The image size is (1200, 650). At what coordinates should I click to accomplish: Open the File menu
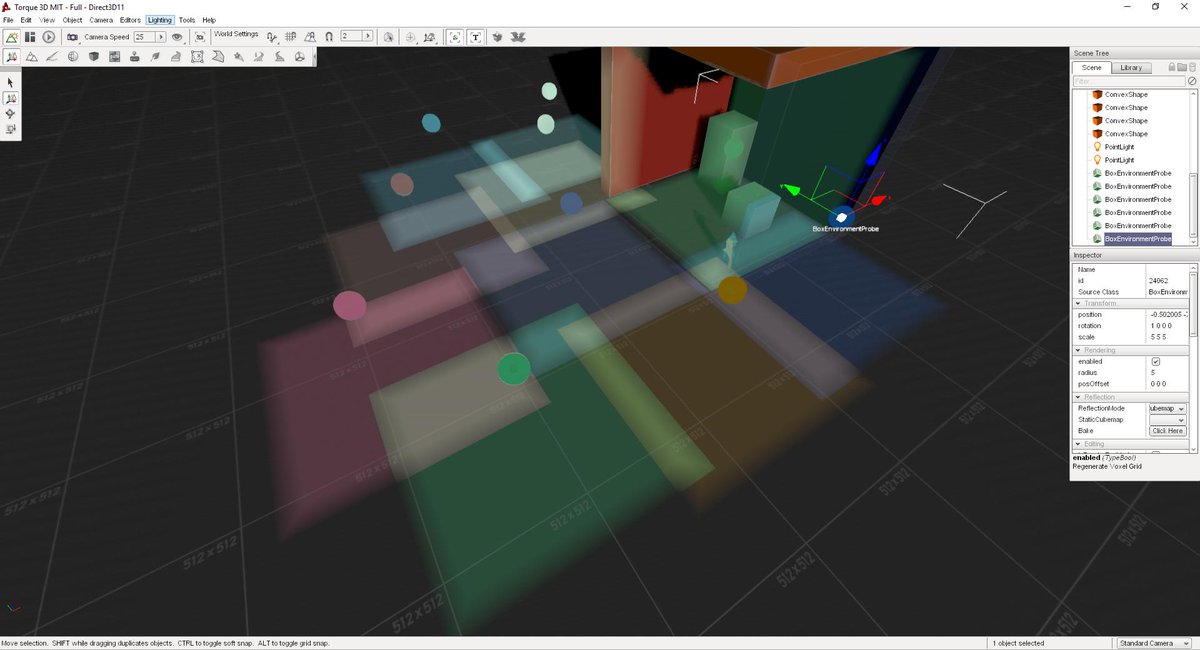click(8, 20)
